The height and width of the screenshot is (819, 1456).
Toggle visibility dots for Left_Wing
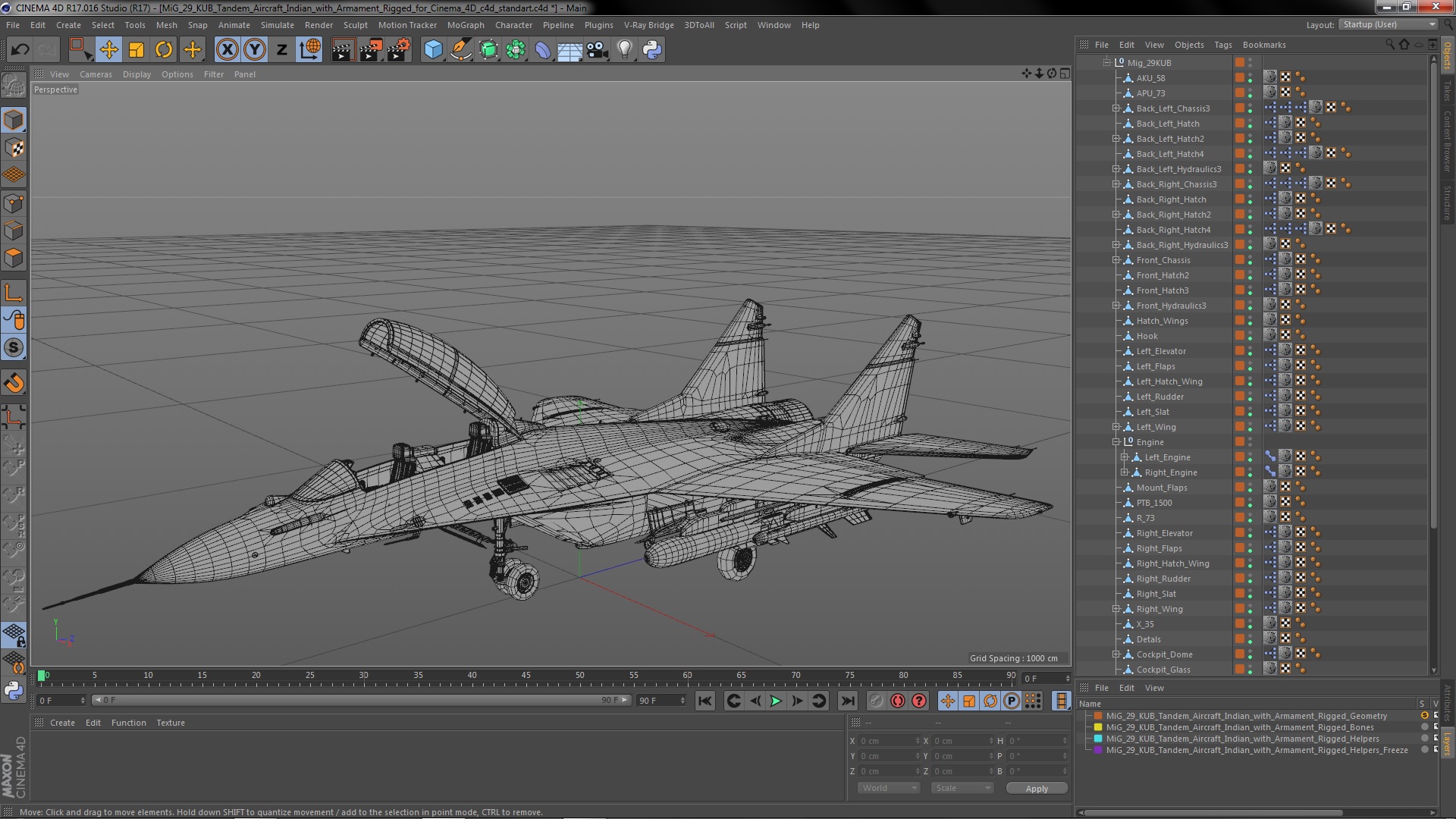click(x=1250, y=427)
